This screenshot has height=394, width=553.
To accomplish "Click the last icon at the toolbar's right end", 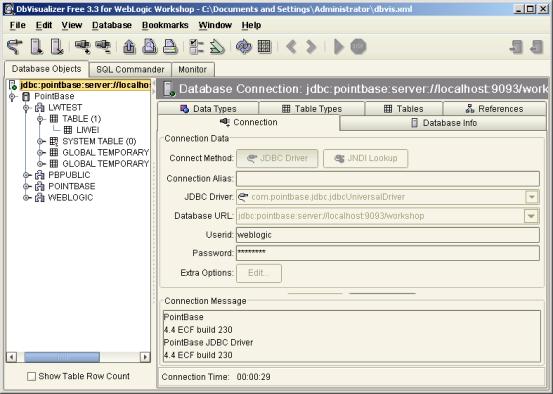I will pos(536,47).
